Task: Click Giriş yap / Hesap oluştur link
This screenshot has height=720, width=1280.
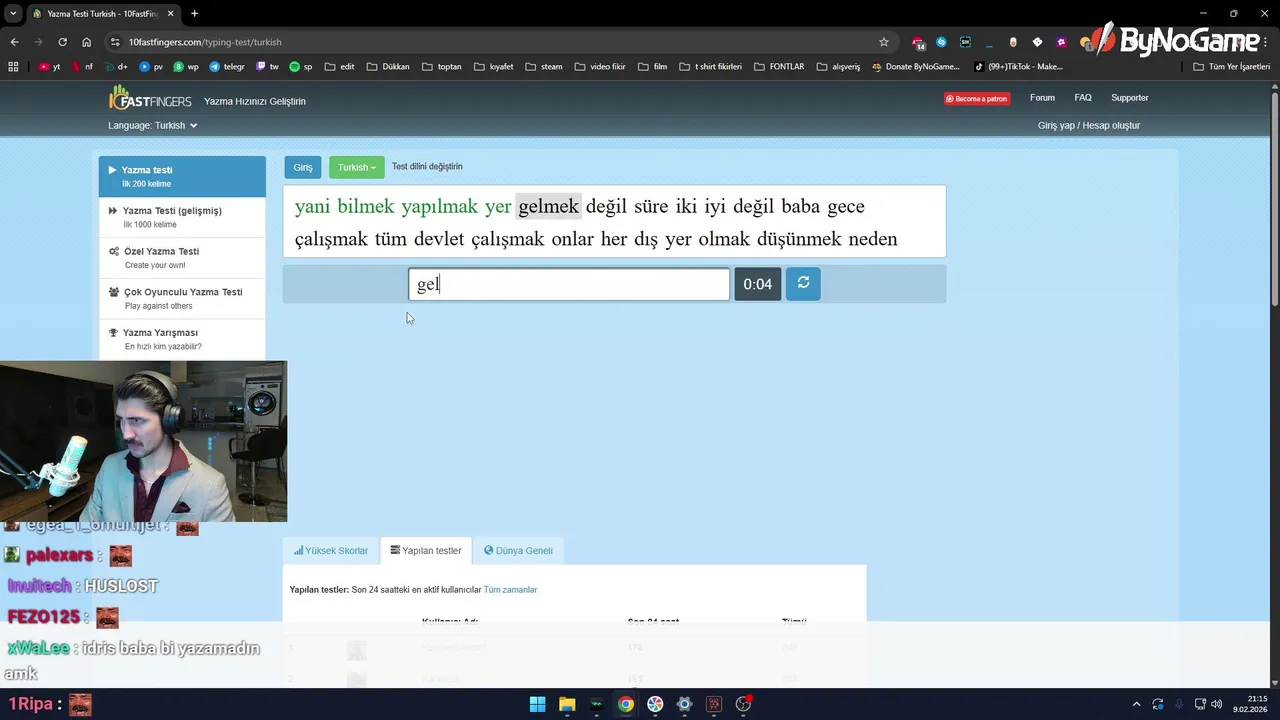Action: tap(1089, 126)
